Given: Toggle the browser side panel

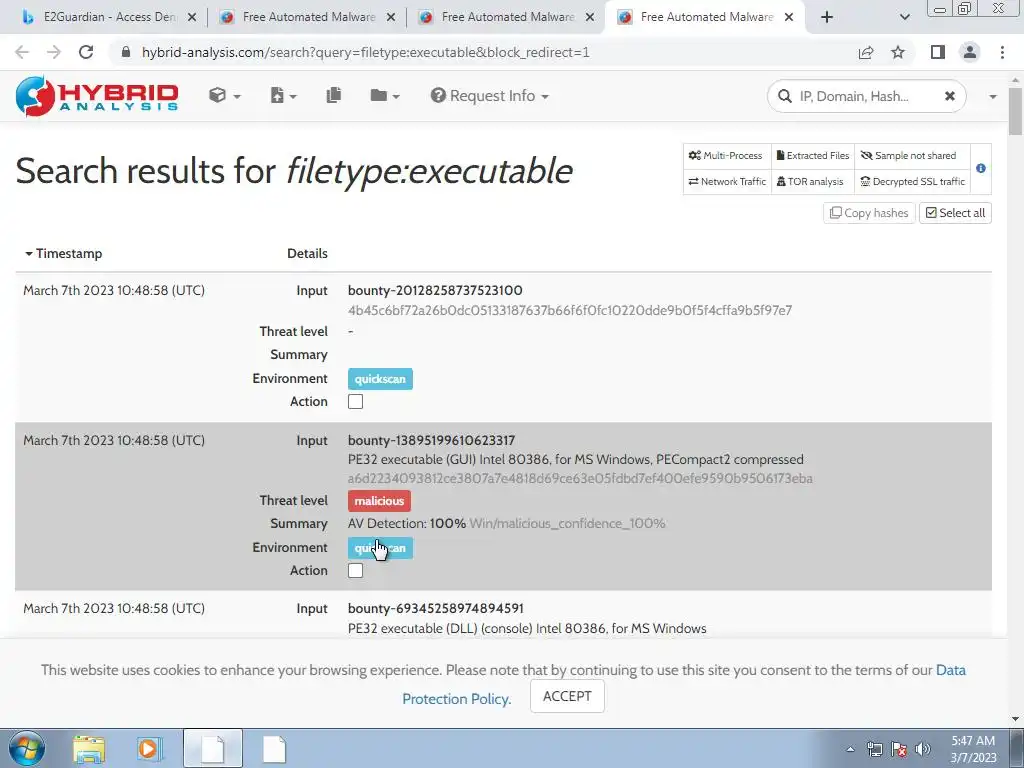Looking at the screenshot, I should (x=938, y=52).
